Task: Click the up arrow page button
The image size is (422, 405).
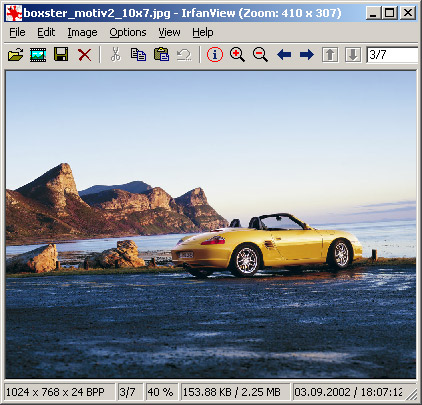Action: click(x=330, y=55)
